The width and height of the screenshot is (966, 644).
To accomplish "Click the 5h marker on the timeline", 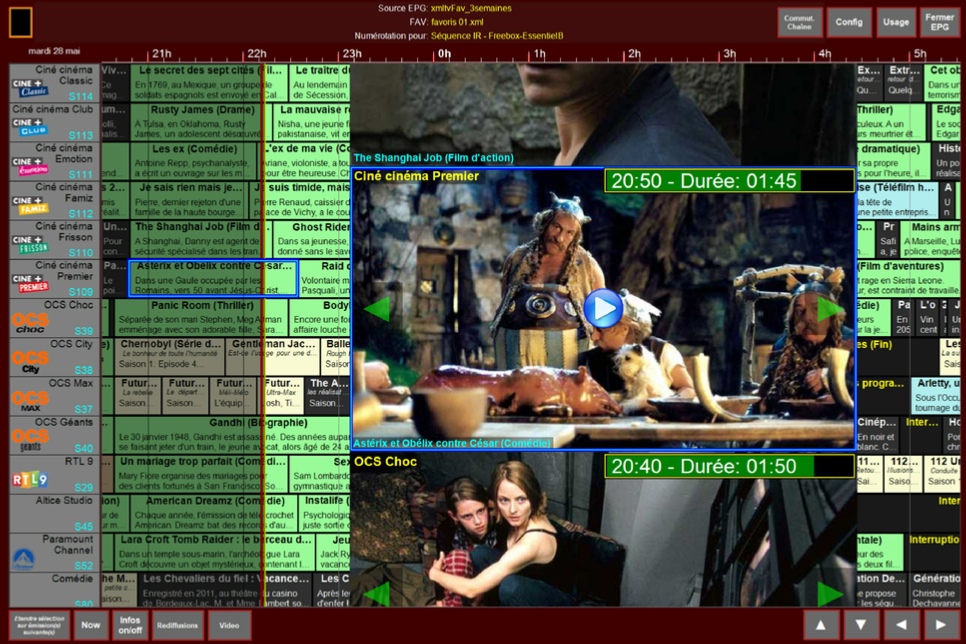I will pos(920,54).
